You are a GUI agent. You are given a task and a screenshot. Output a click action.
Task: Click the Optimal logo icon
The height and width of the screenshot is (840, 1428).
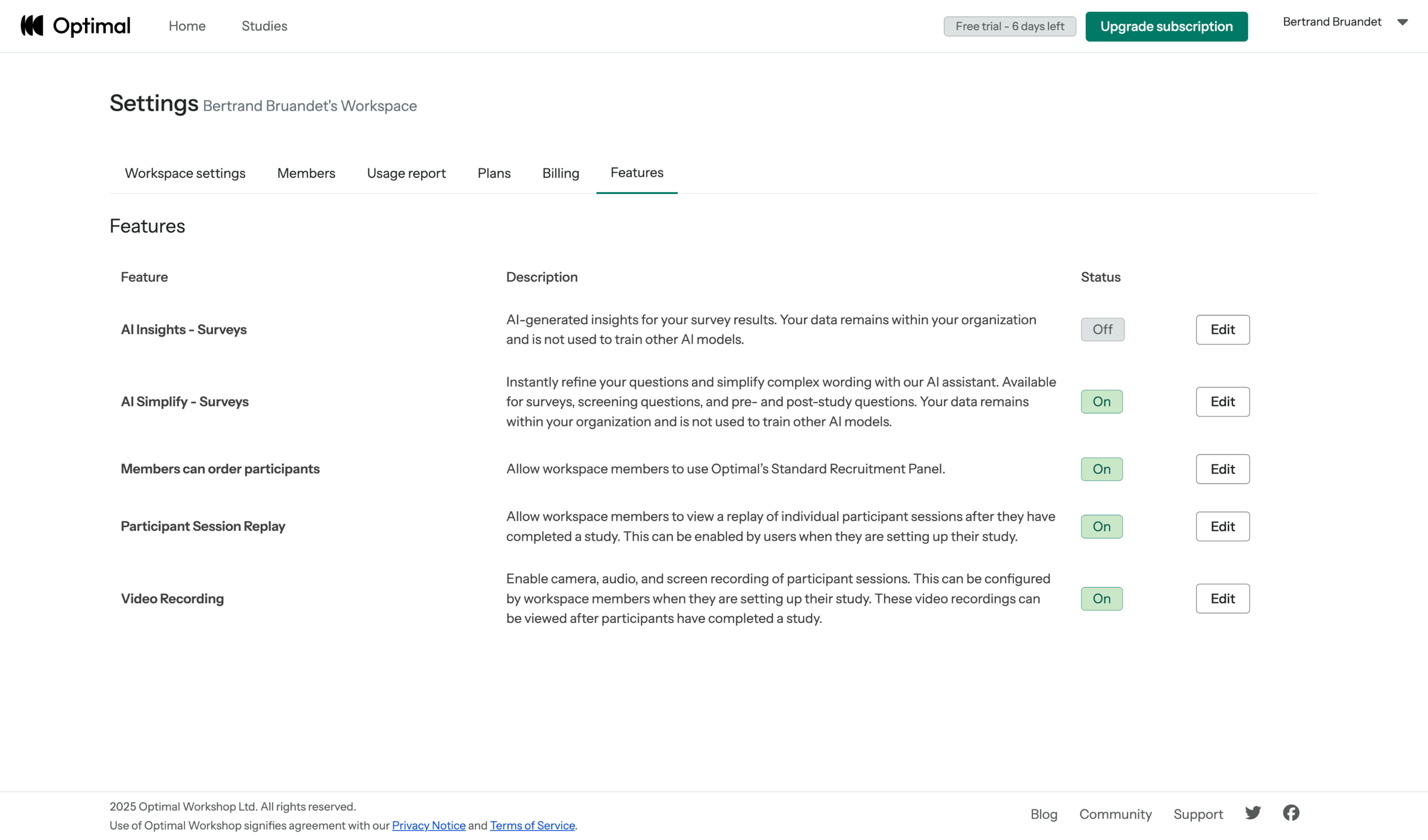pos(32,26)
